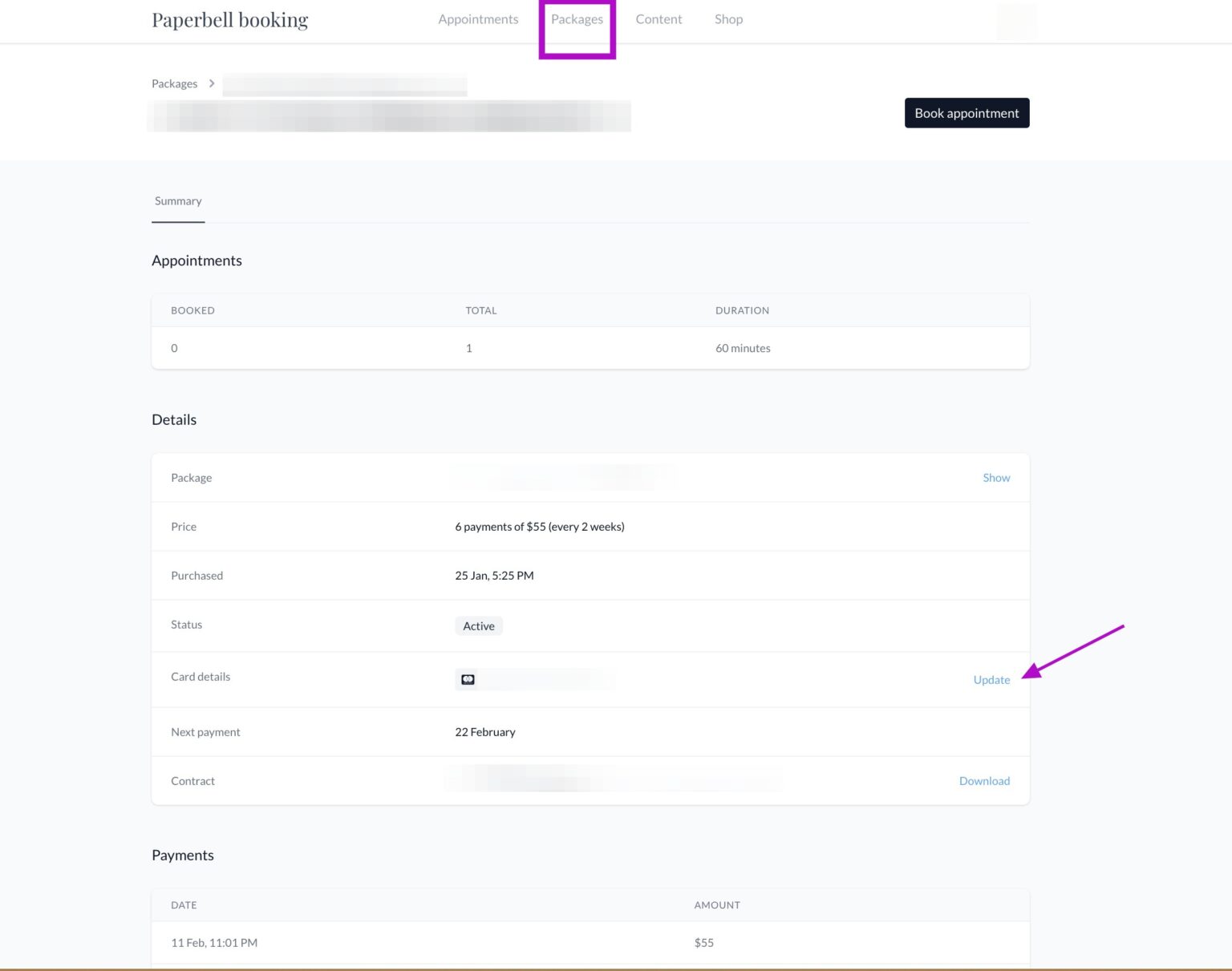Go to the Content section
Viewport: 1232px width, 971px height.
[659, 18]
